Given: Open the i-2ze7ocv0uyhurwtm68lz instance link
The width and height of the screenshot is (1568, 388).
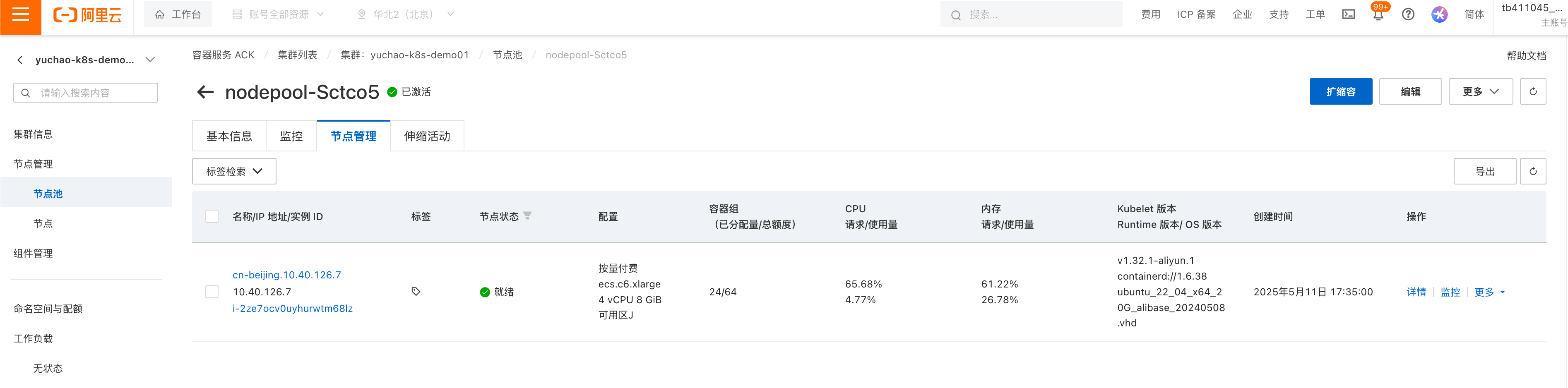Looking at the screenshot, I should [292, 308].
